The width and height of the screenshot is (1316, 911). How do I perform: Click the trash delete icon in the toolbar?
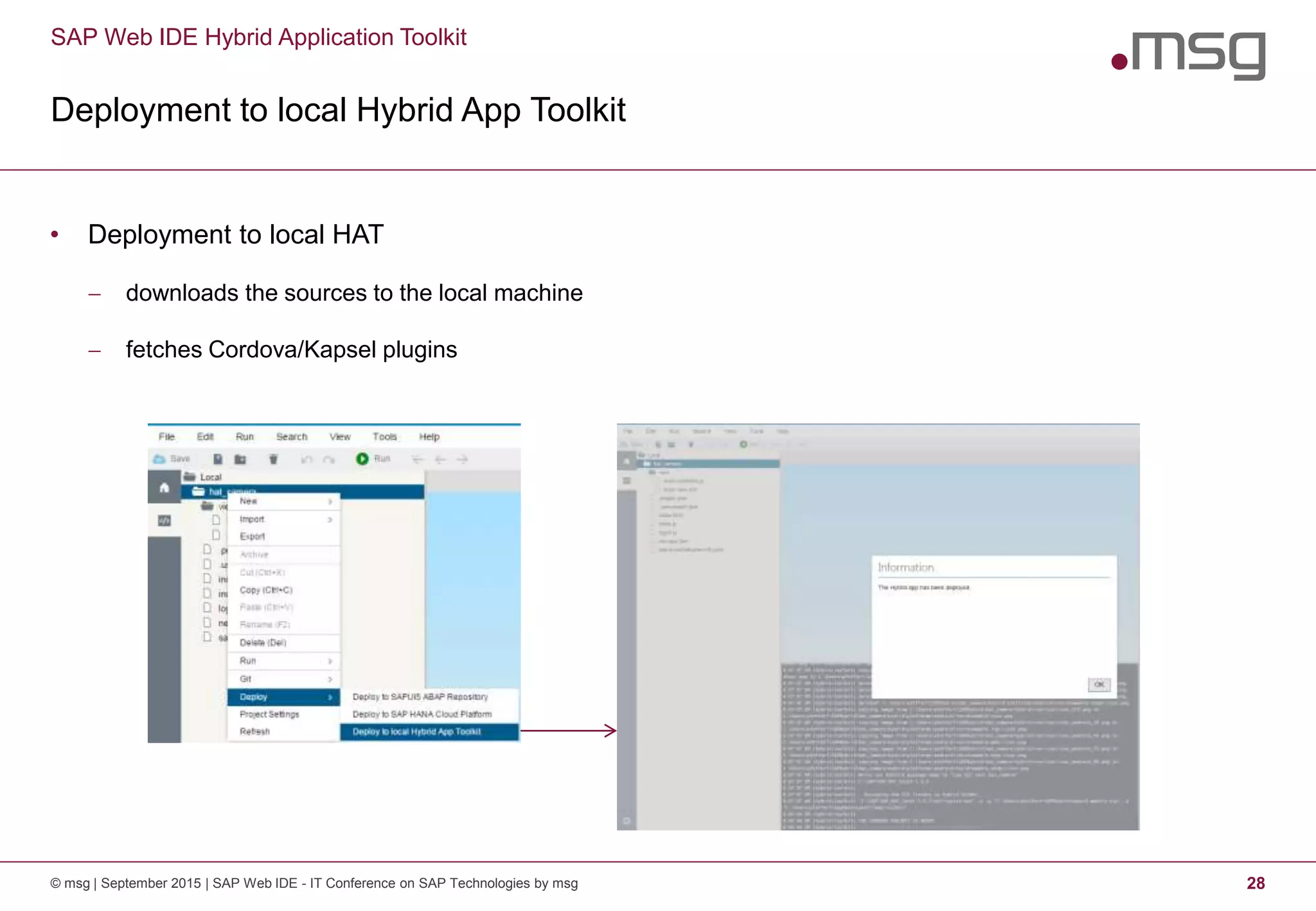(x=273, y=459)
